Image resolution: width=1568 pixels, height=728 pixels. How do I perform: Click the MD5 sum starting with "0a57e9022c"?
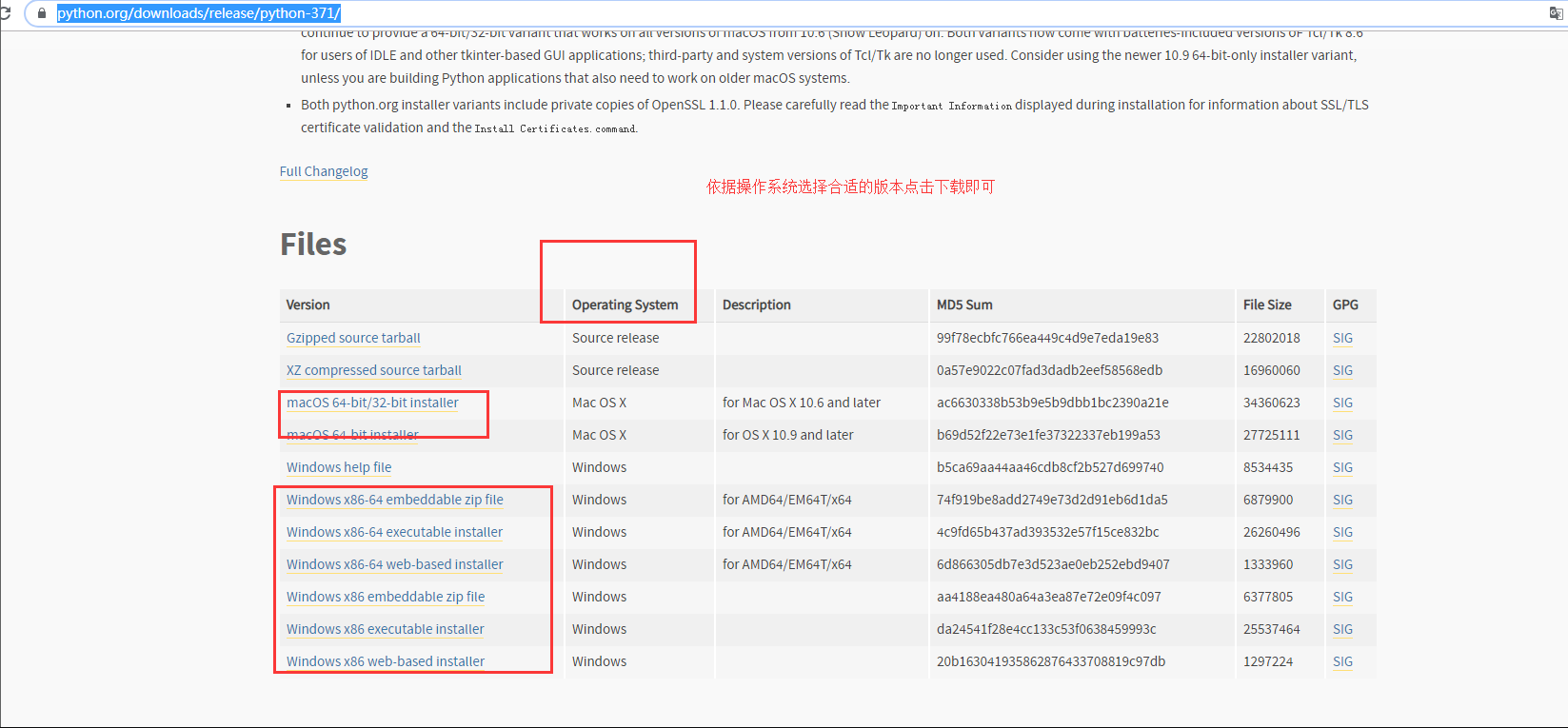tap(1050, 370)
